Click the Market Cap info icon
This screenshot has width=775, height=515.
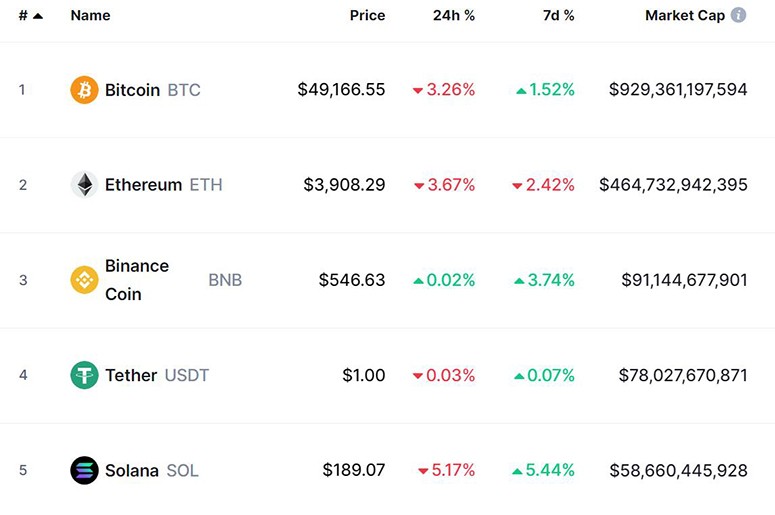coord(739,15)
